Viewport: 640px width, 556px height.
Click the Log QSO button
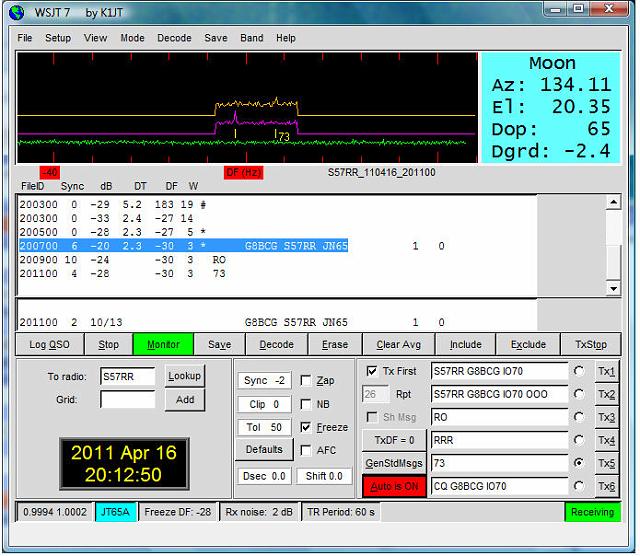point(49,345)
